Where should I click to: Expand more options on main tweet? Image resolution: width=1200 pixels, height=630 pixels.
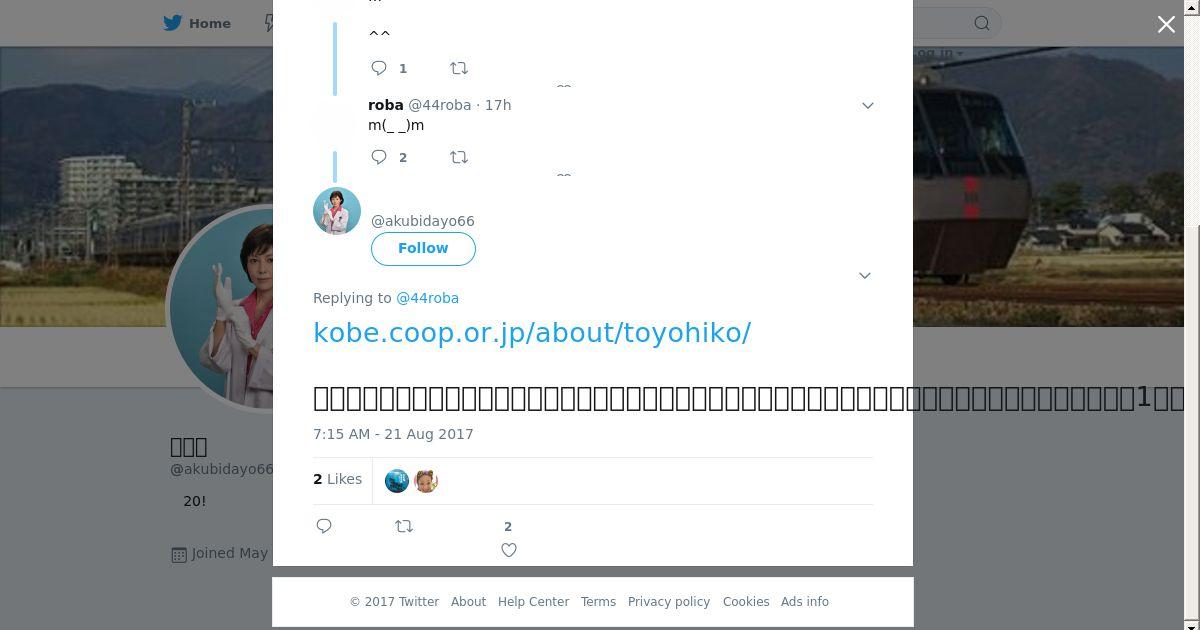(865, 275)
